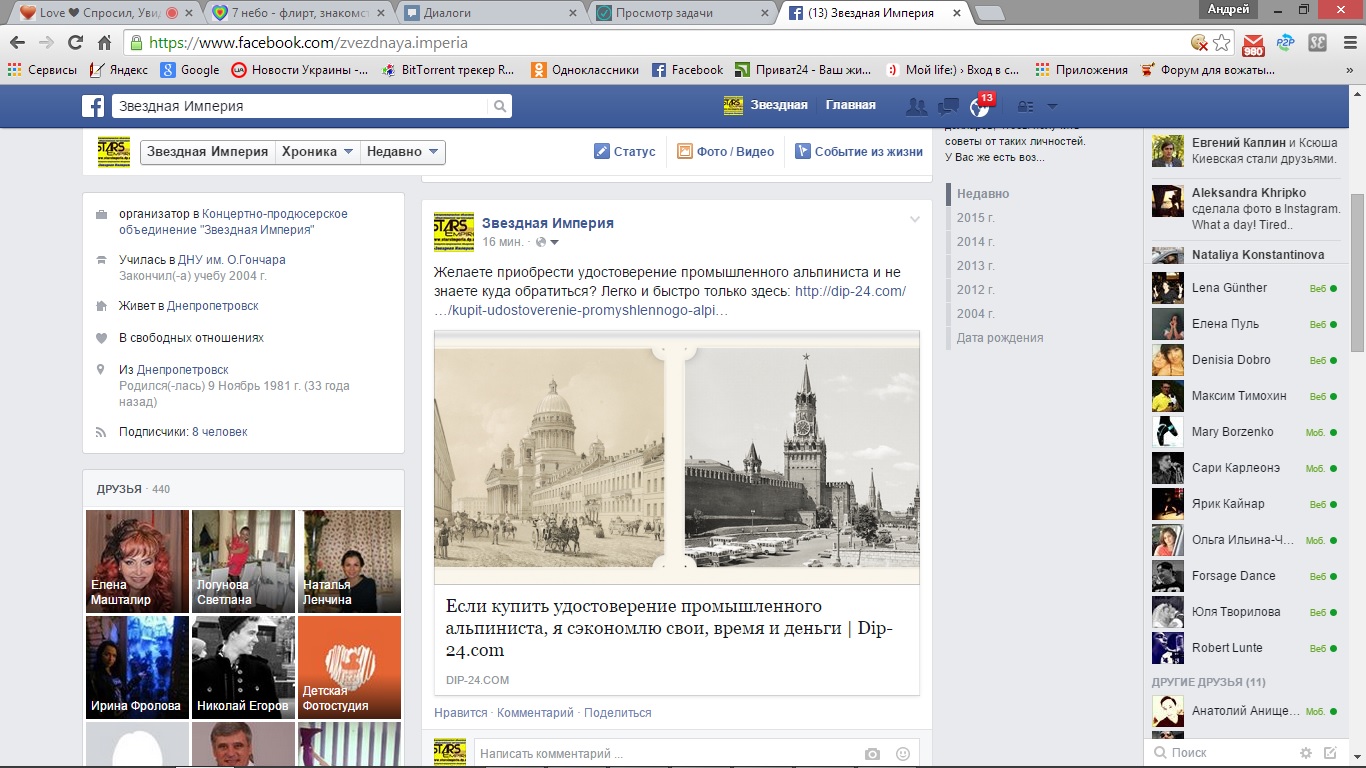1366x768 pixels.
Task: Click Нравится under the post
Action: (460, 713)
